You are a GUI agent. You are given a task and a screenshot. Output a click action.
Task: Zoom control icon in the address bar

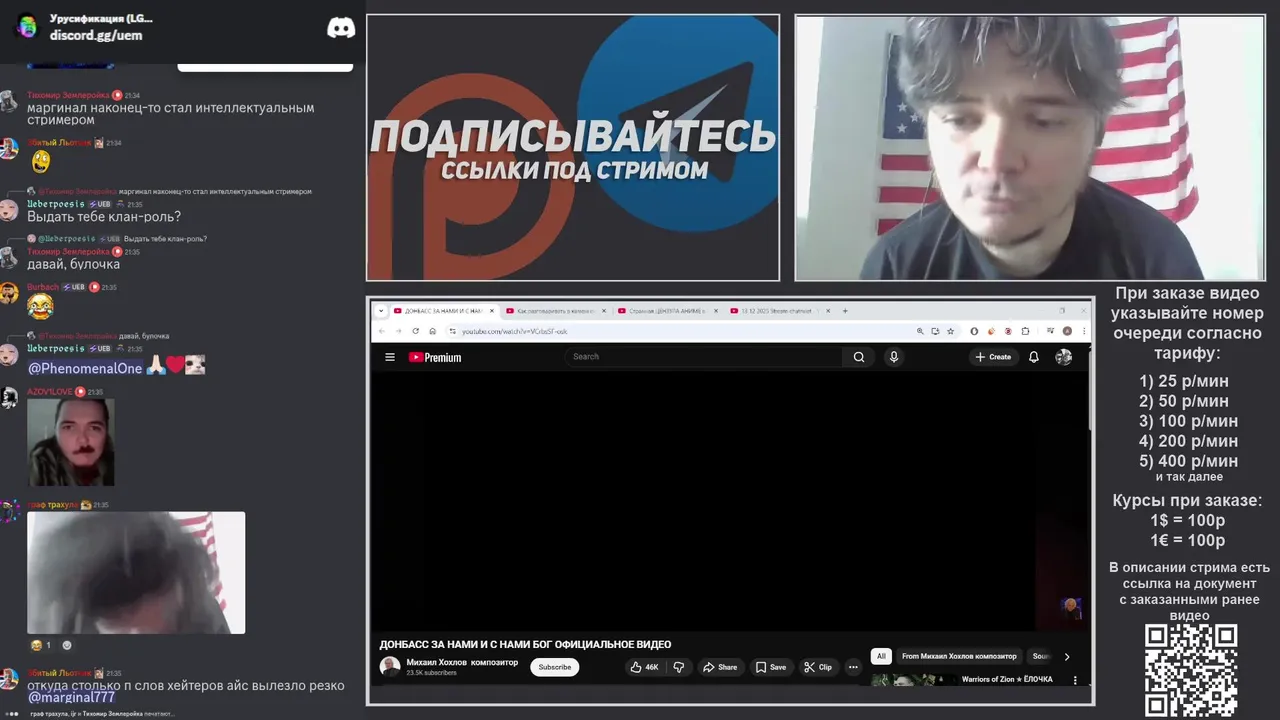920,331
